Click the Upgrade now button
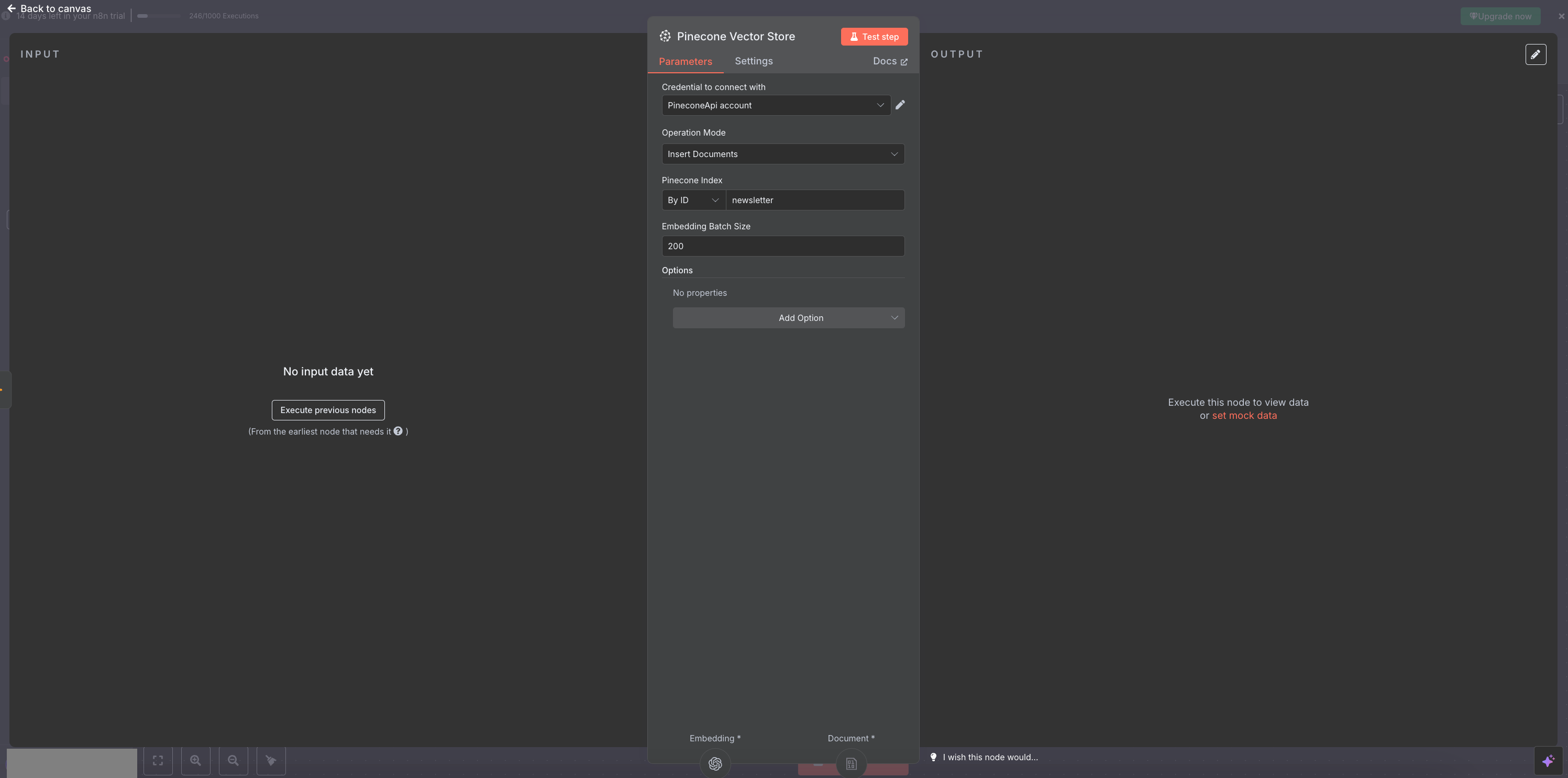 (x=1500, y=16)
